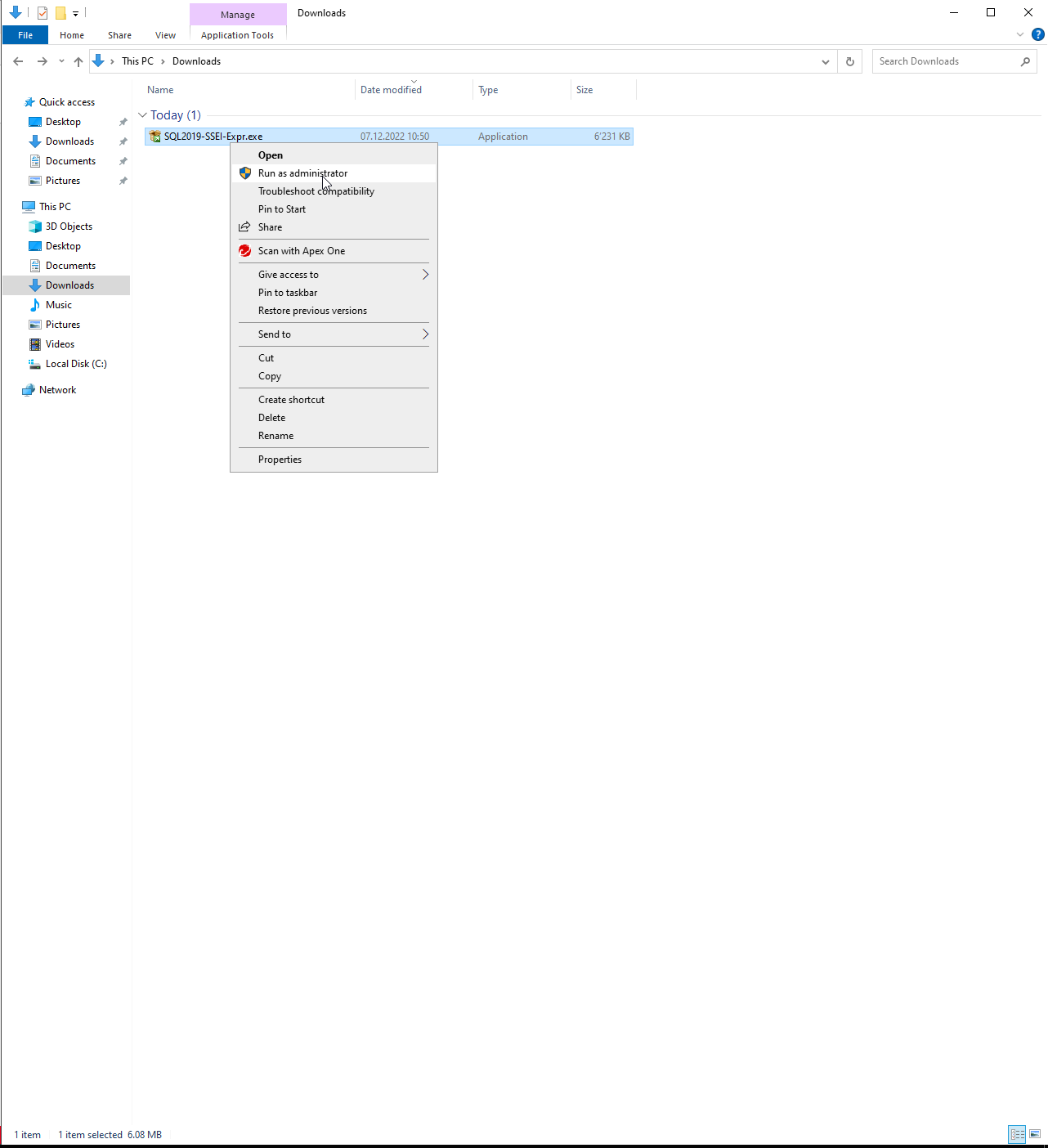Screen dimensions: 1048x1148
Task: Expand the Give access to submenu
Action: coord(334,275)
